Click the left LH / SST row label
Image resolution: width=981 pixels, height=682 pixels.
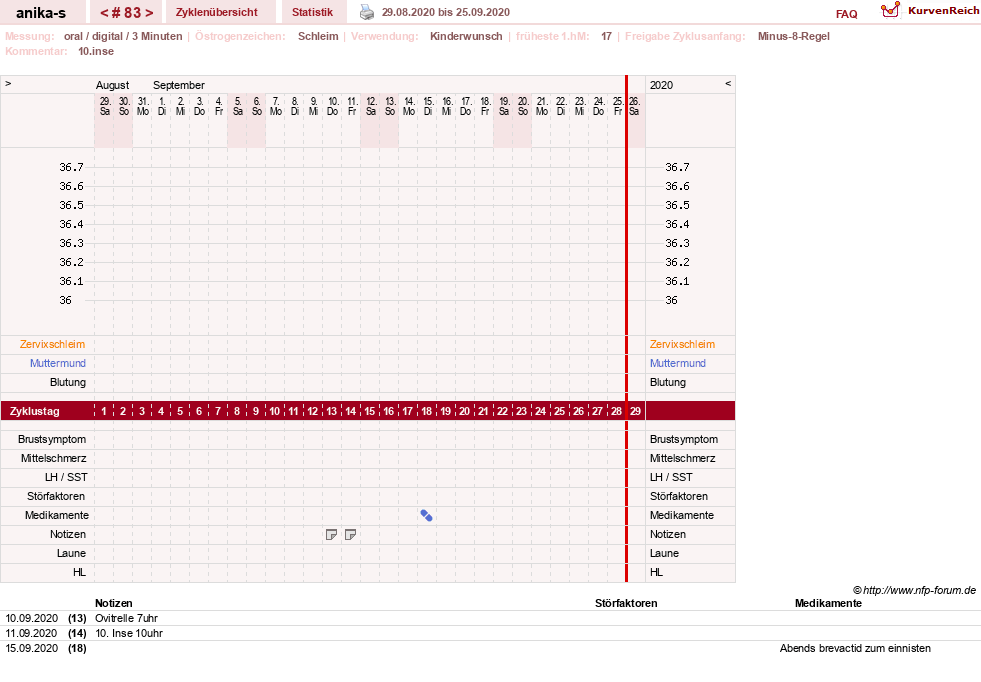tap(66, 477)
